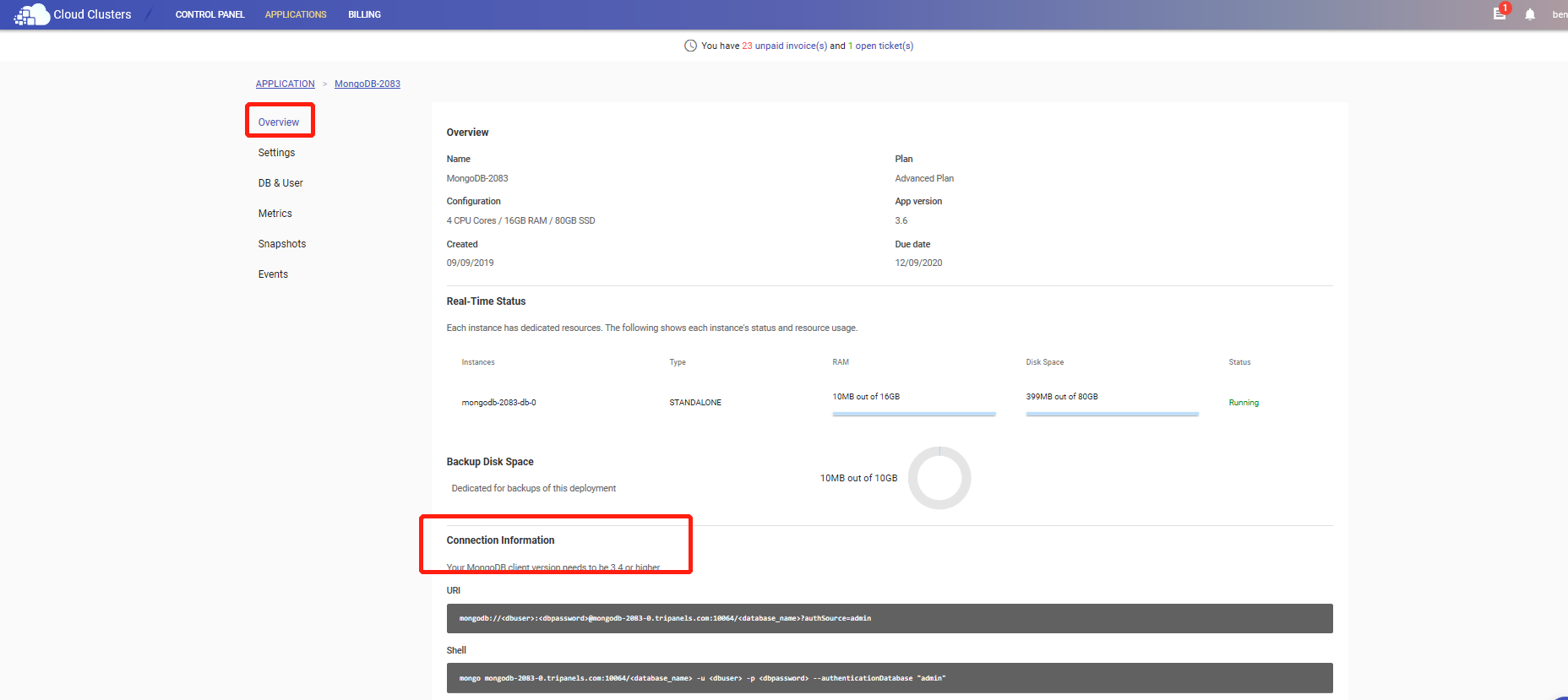The image size is (1568, 700).
Task: Open the Snapshots sidebar tab
Action: tap(282, 244)
